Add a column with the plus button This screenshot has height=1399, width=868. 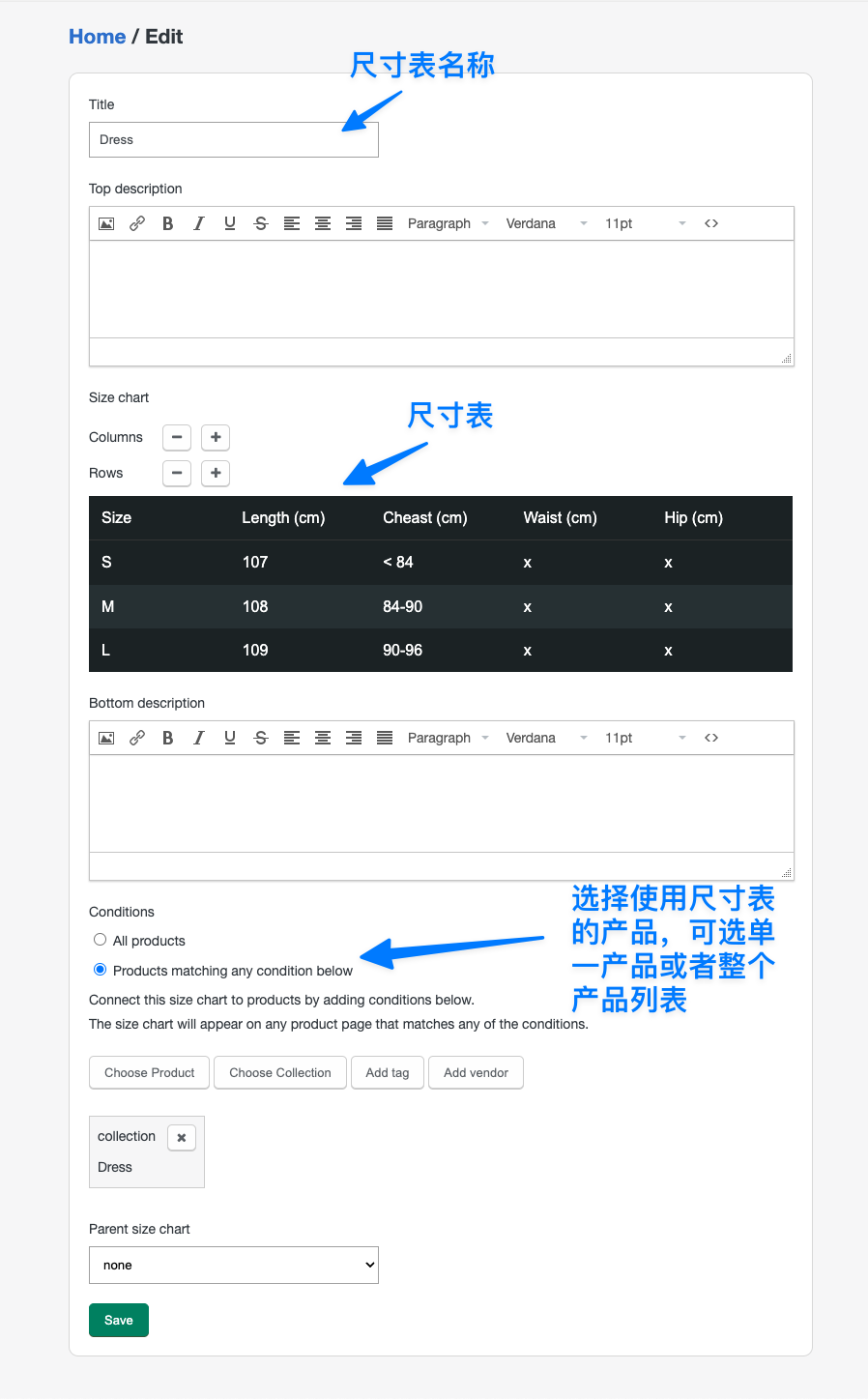click(216, 437)
